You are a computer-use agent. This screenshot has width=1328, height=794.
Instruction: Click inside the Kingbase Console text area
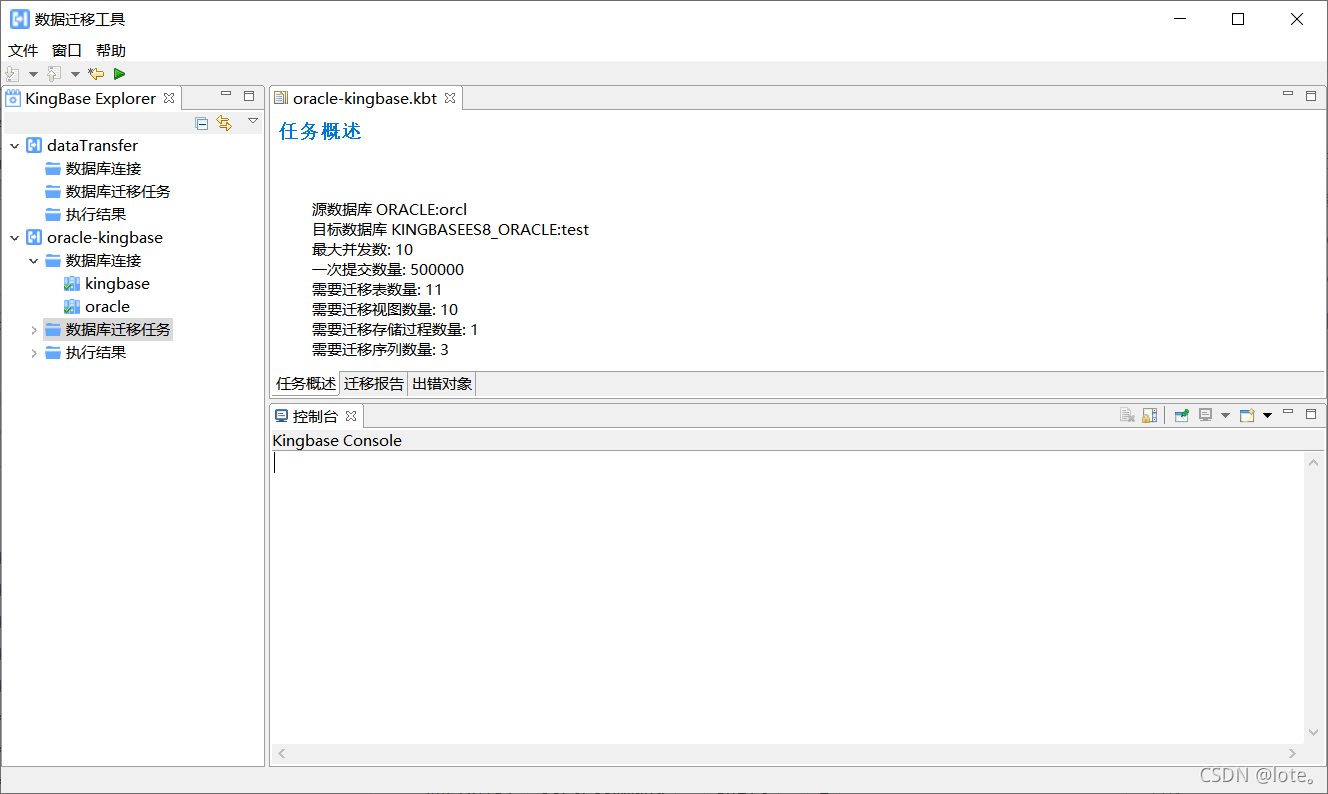click(x=787, y=597)
